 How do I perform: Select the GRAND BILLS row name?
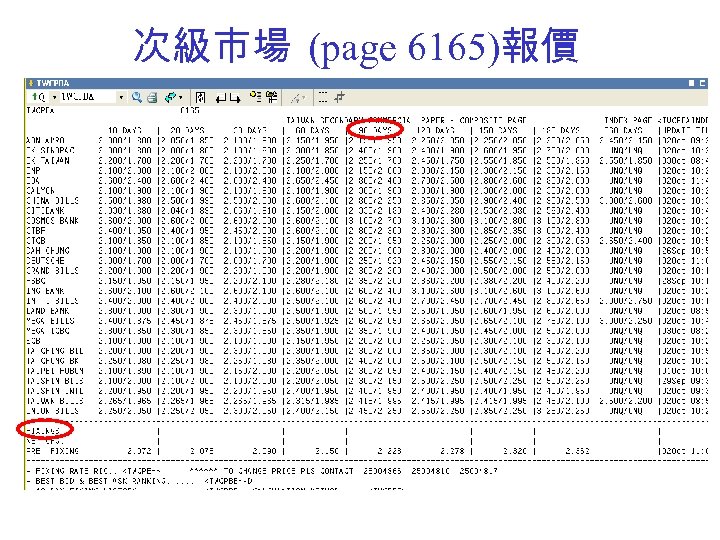coord(52,271)
